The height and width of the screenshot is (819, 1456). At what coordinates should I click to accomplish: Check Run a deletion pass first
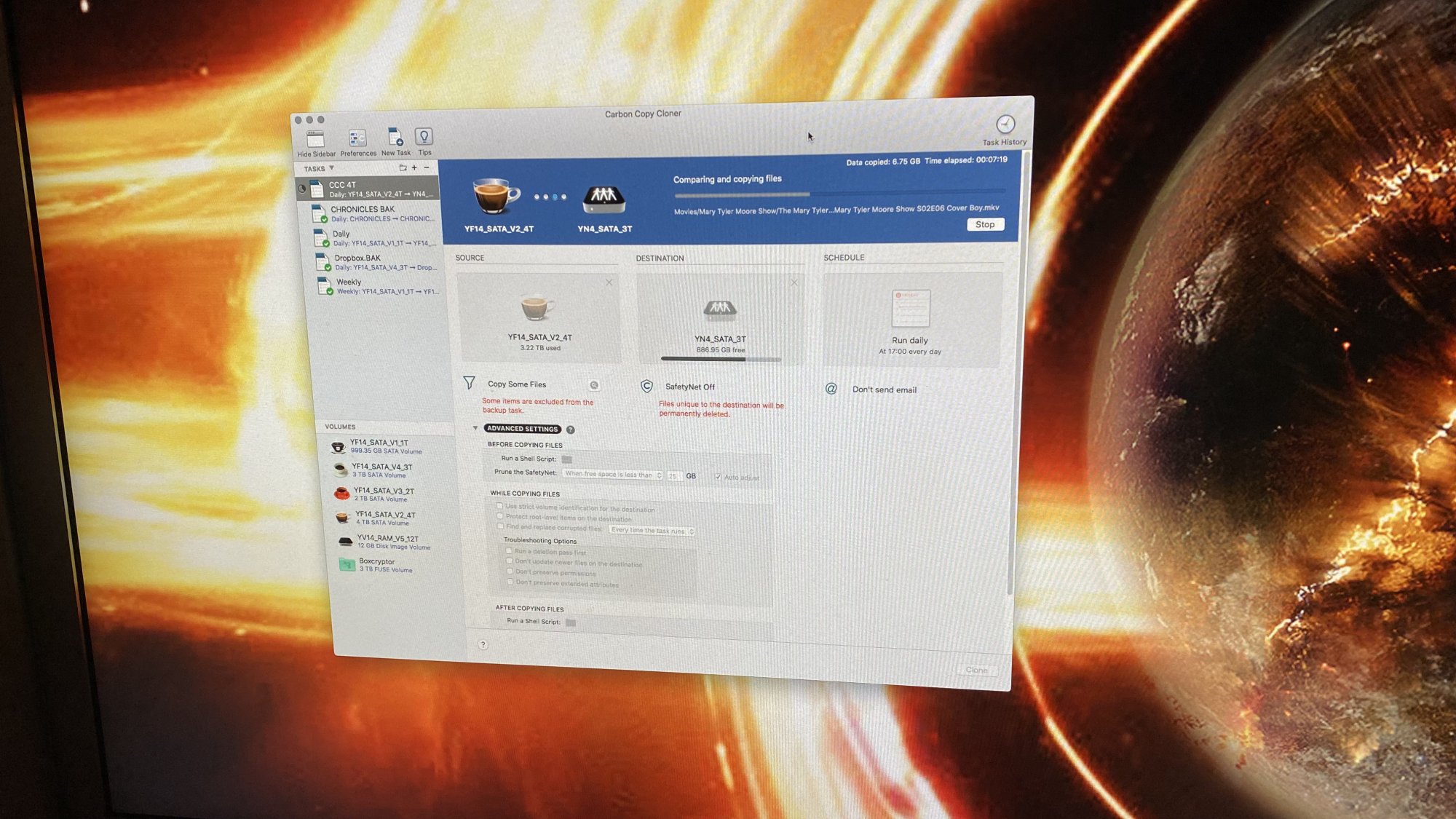click(x=509, y=551)
